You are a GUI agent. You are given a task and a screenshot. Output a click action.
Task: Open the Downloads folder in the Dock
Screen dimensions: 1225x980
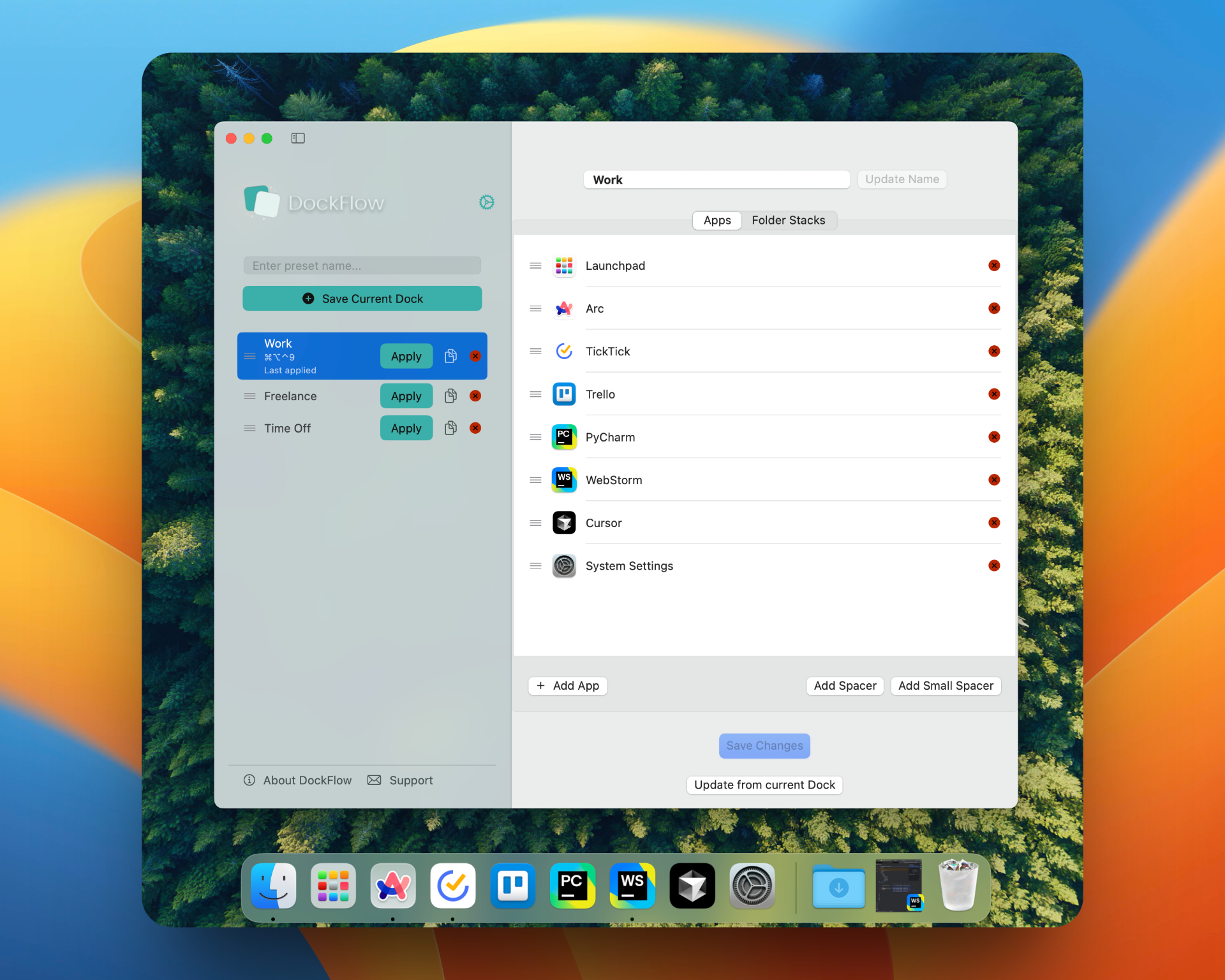(x=838, y=886)
